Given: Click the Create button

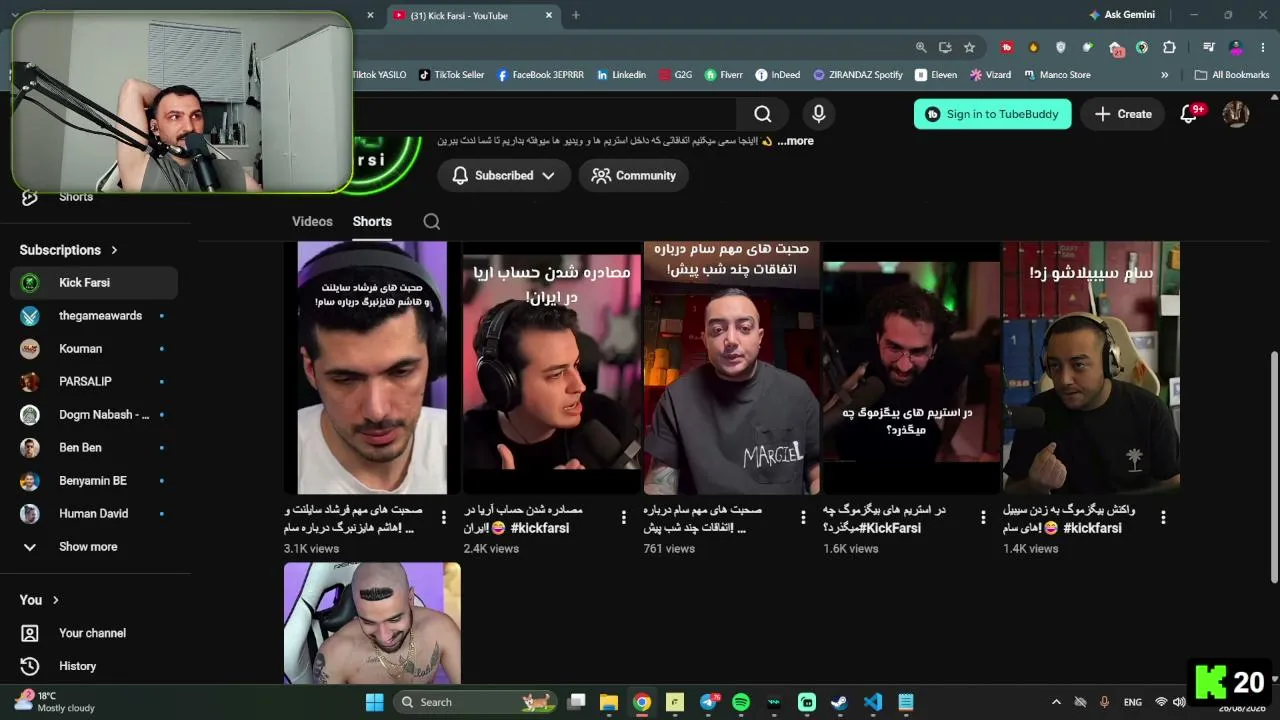Looking at the screenshot, I should [x=1123, y=114].
